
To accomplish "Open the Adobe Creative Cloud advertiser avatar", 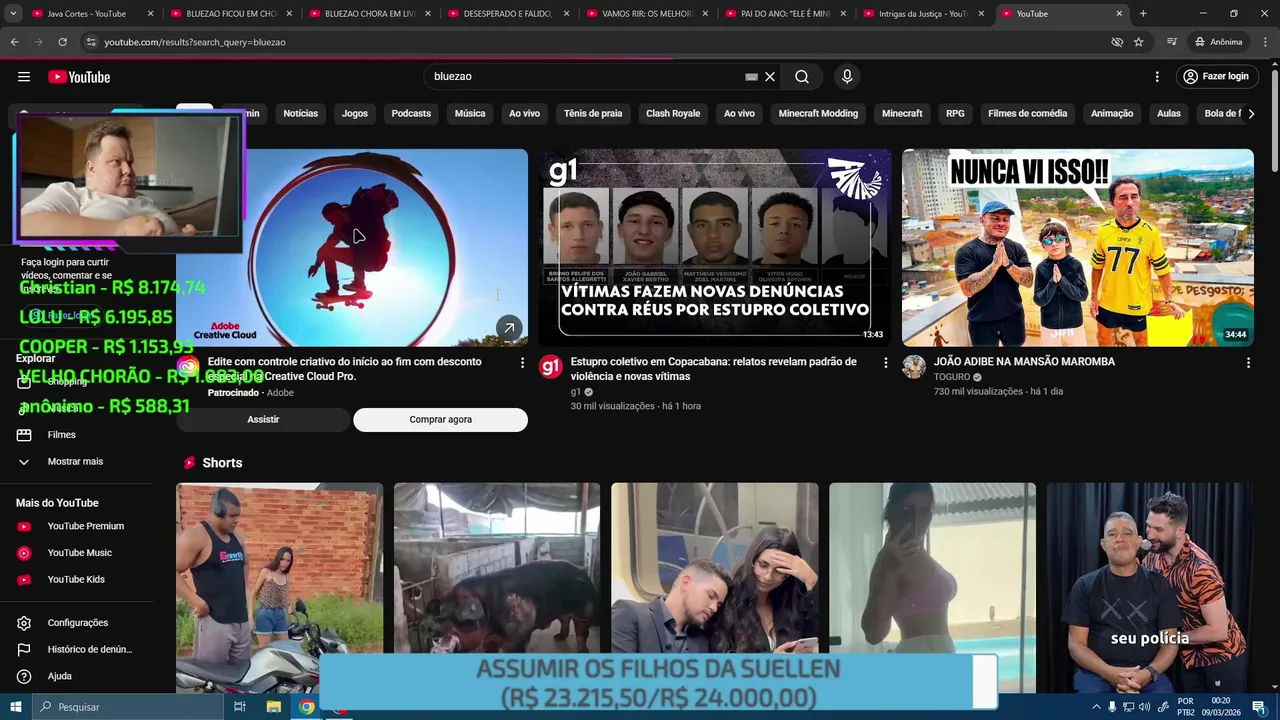I will pyautogui.click(x=188, y=367).
